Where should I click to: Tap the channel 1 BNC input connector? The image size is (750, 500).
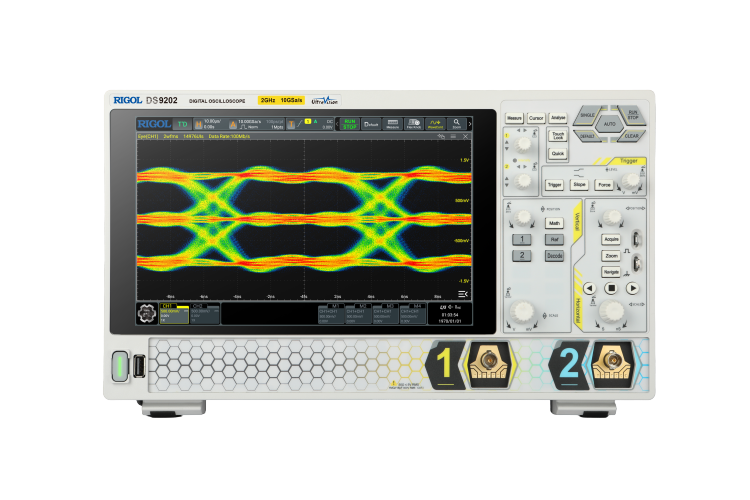pyautogui.click(x=489, y=360)
